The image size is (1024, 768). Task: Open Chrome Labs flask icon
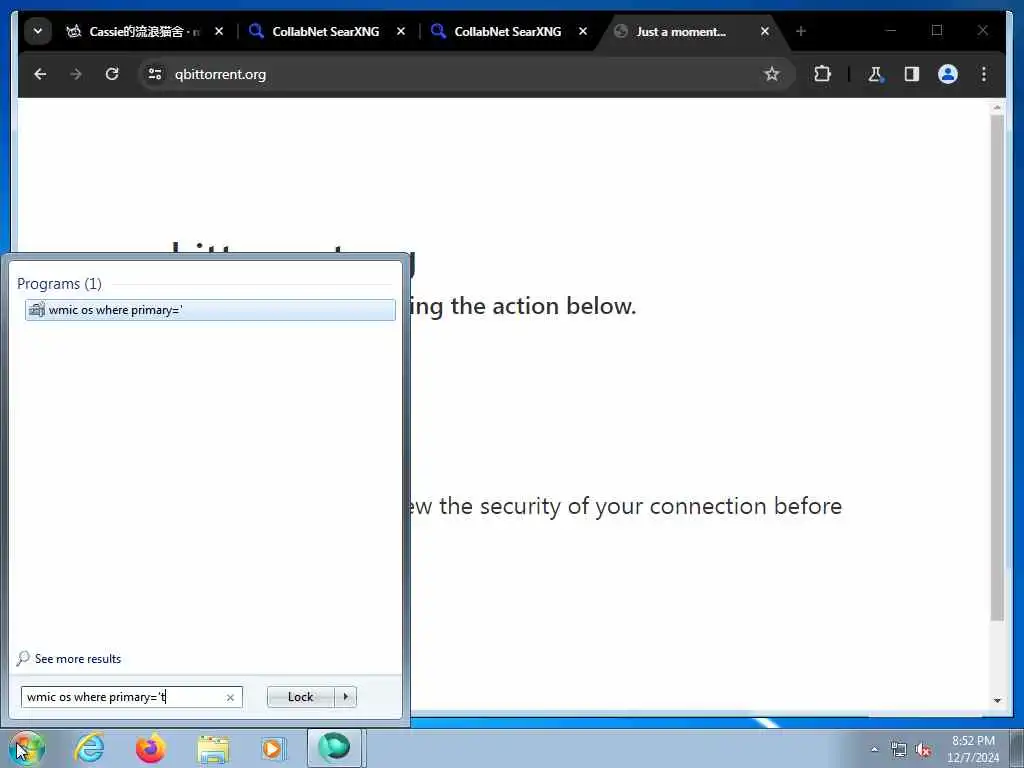click(875, 74)
